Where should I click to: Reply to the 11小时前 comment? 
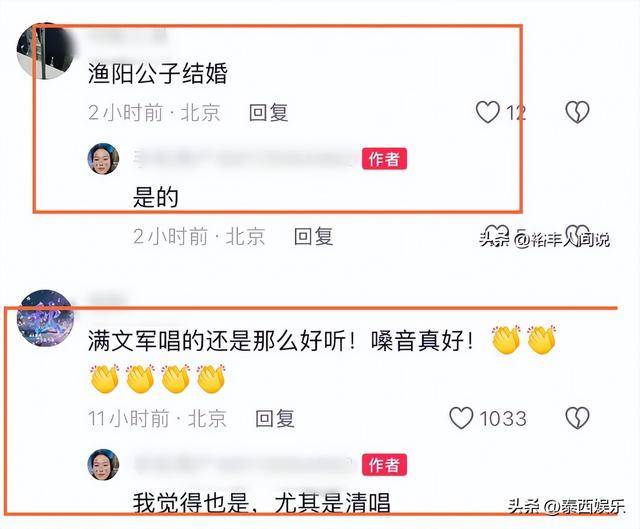coord(275,418)
